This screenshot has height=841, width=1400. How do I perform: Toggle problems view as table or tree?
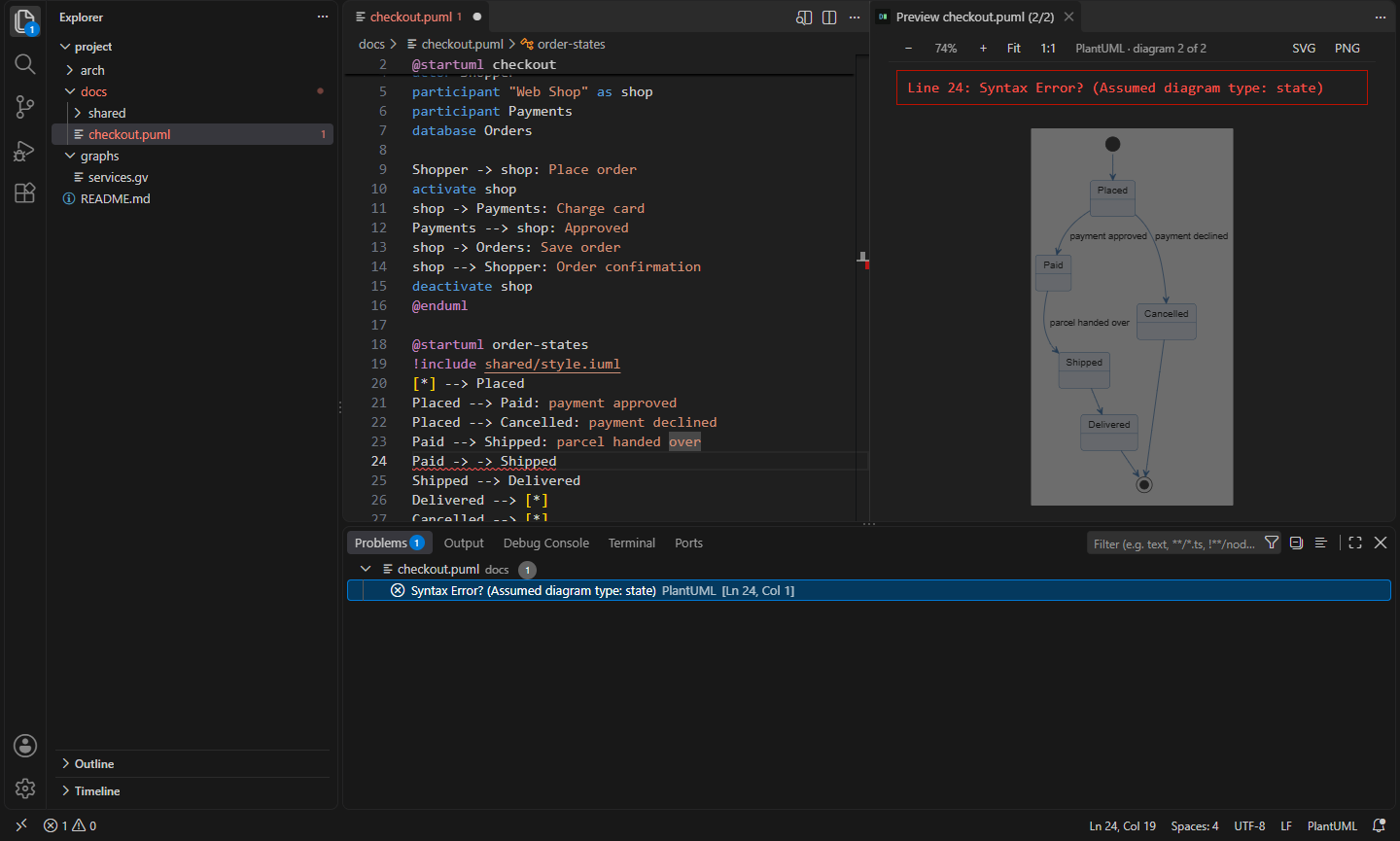tap(1320, 543)
